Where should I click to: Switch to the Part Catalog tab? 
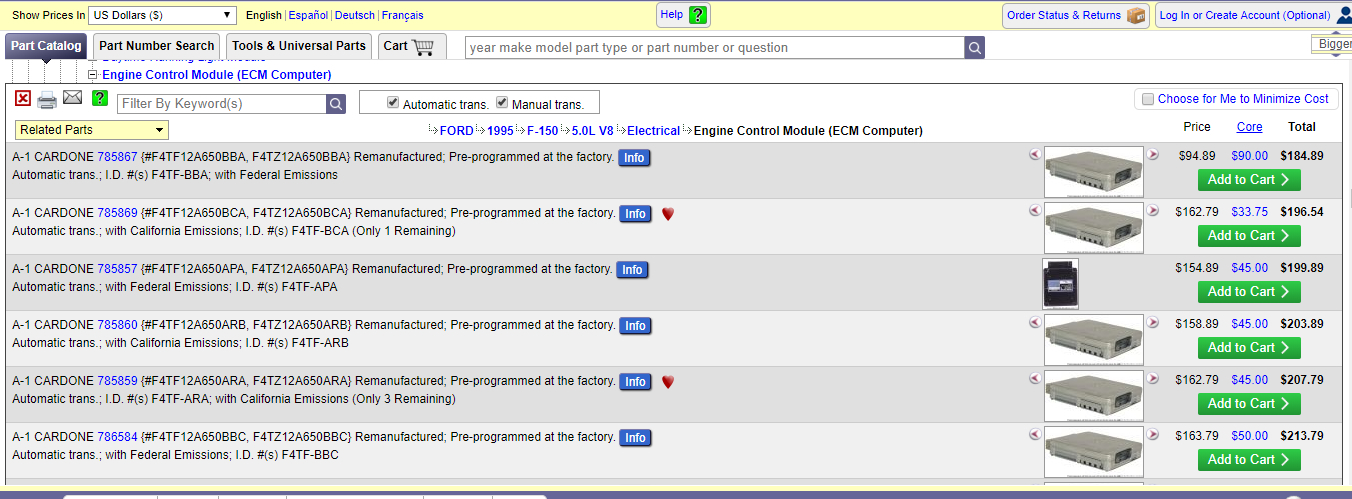pyautogui.click(x=46, y=46)
